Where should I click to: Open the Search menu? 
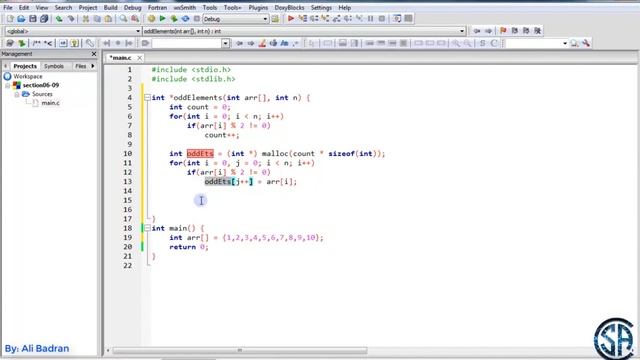point(63,7)
